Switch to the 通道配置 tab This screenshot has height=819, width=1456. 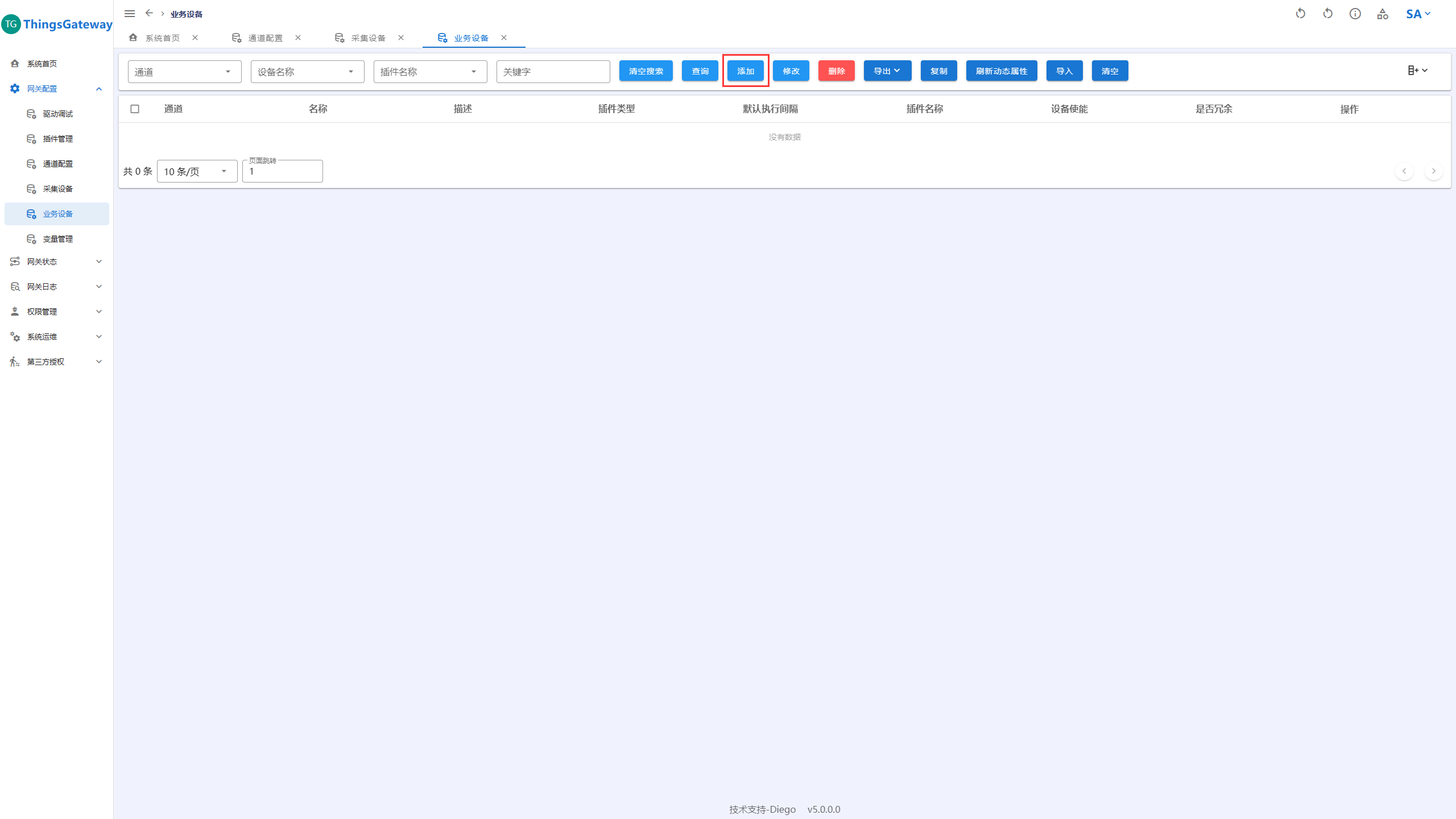pyautogui.click(x=265, y=38)
